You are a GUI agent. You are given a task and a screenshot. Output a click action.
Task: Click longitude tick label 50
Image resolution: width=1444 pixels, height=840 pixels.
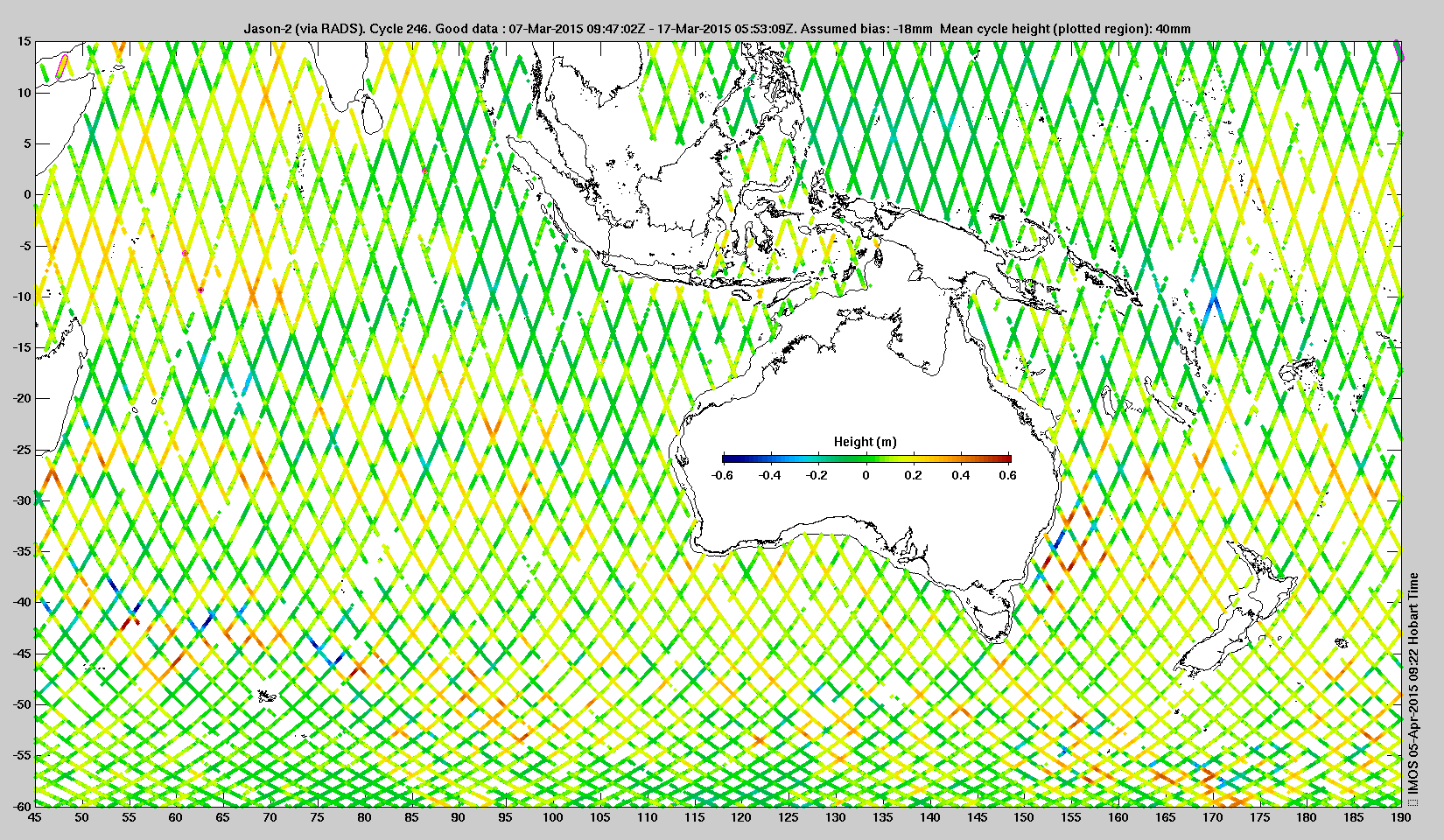tap(81, 817)
